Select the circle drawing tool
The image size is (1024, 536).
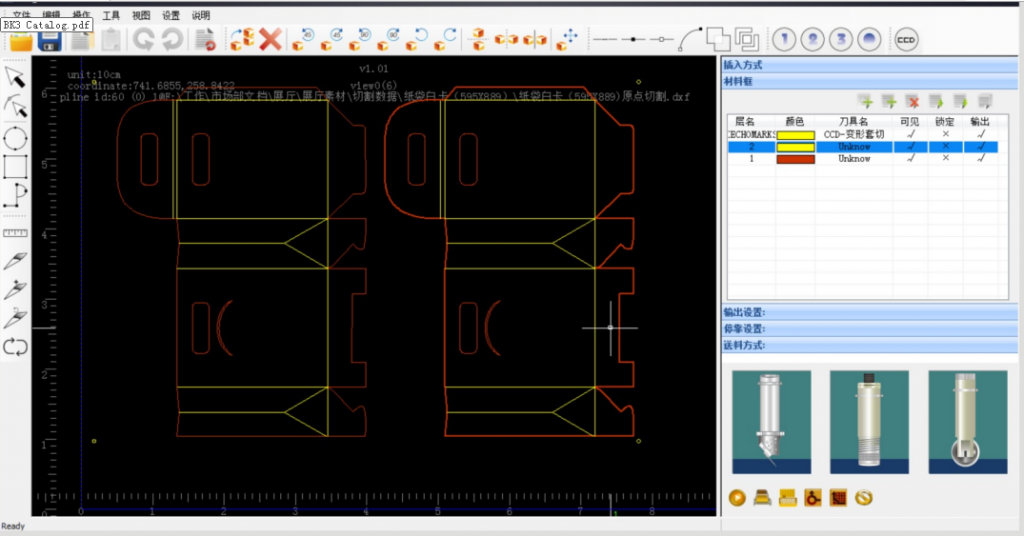point(15,137)
